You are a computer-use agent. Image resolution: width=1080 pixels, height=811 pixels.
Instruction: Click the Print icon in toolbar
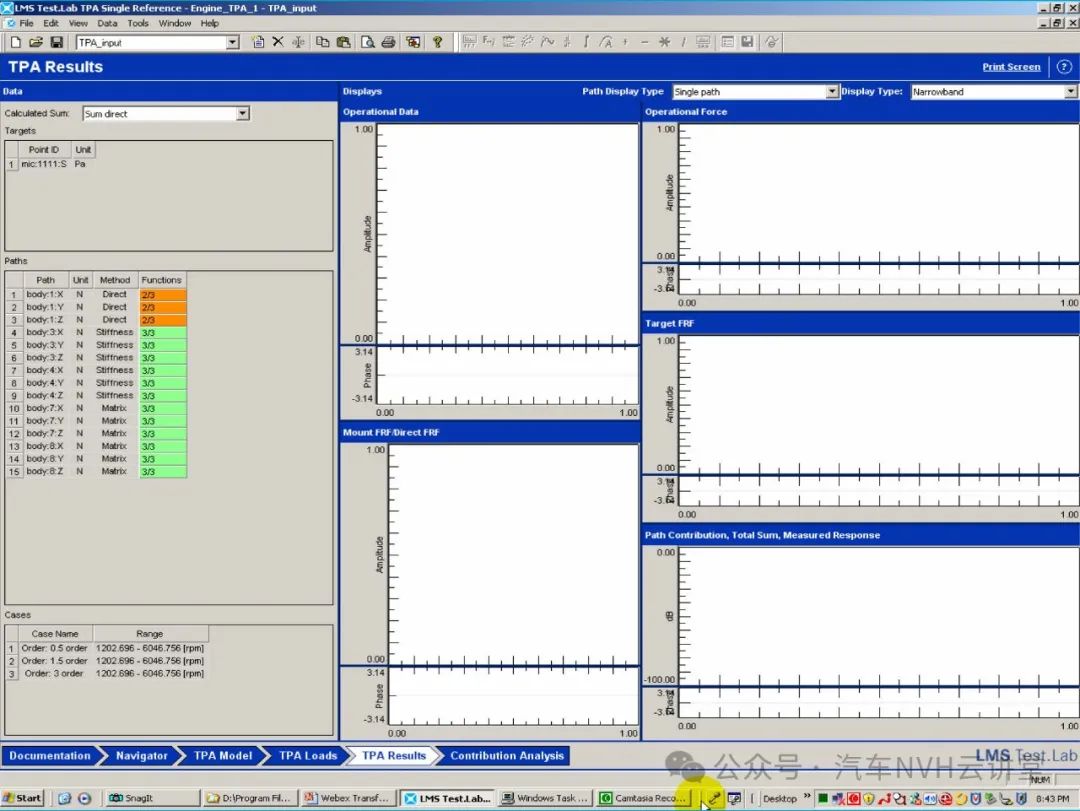(x=388, y=42)
